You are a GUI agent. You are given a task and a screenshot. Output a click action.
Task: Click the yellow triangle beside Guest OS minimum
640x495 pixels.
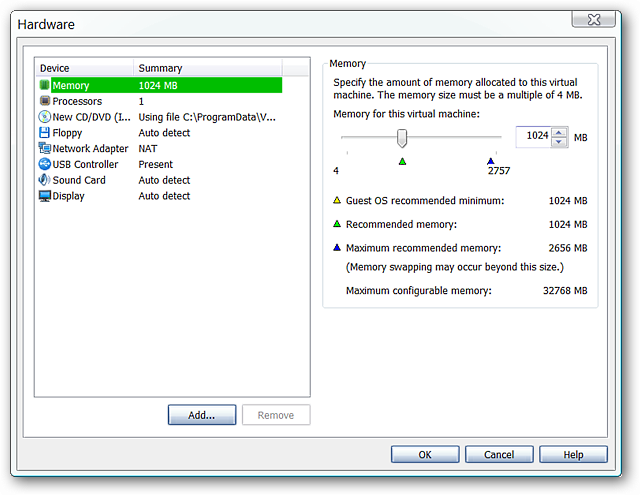pyautogui.click(x=337, y=200)
